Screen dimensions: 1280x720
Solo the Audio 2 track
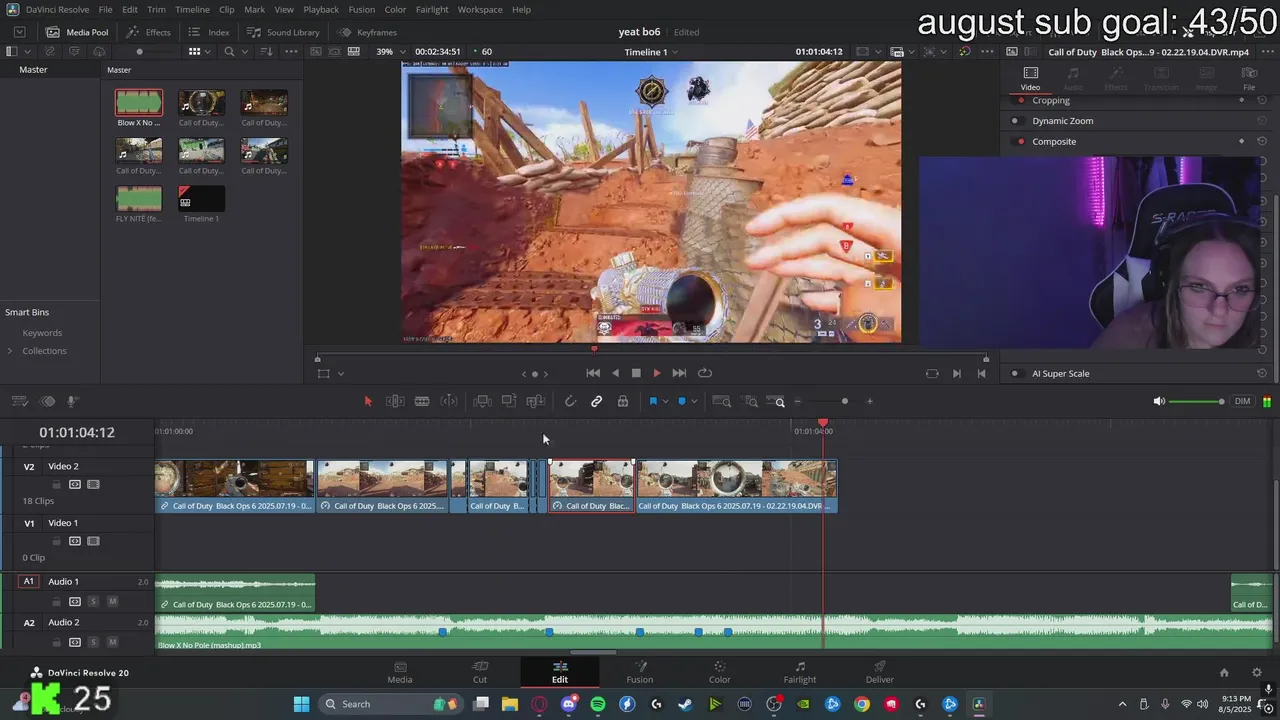(93, 642)
